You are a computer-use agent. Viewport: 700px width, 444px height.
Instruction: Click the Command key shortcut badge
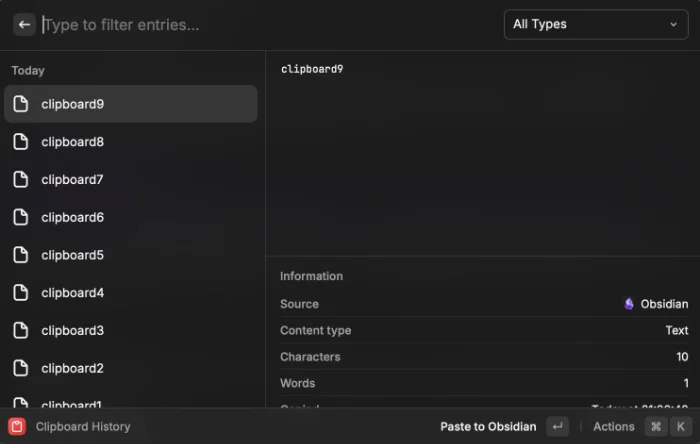point(655,426)
